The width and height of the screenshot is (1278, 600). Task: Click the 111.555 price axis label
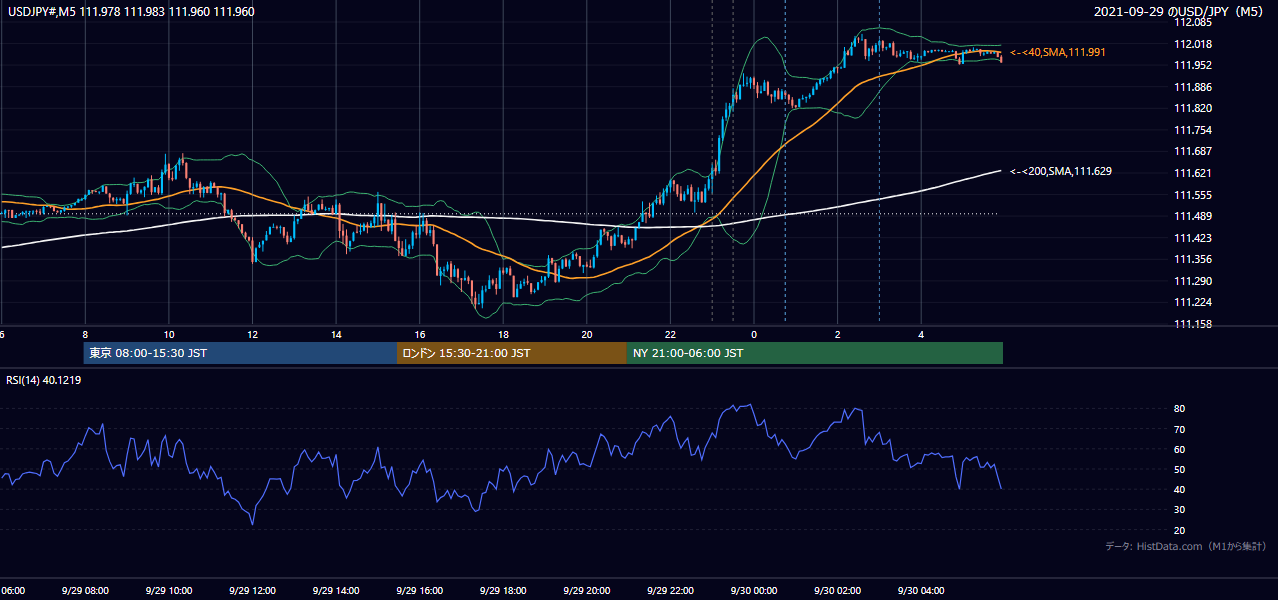(x=1193, y=195)
